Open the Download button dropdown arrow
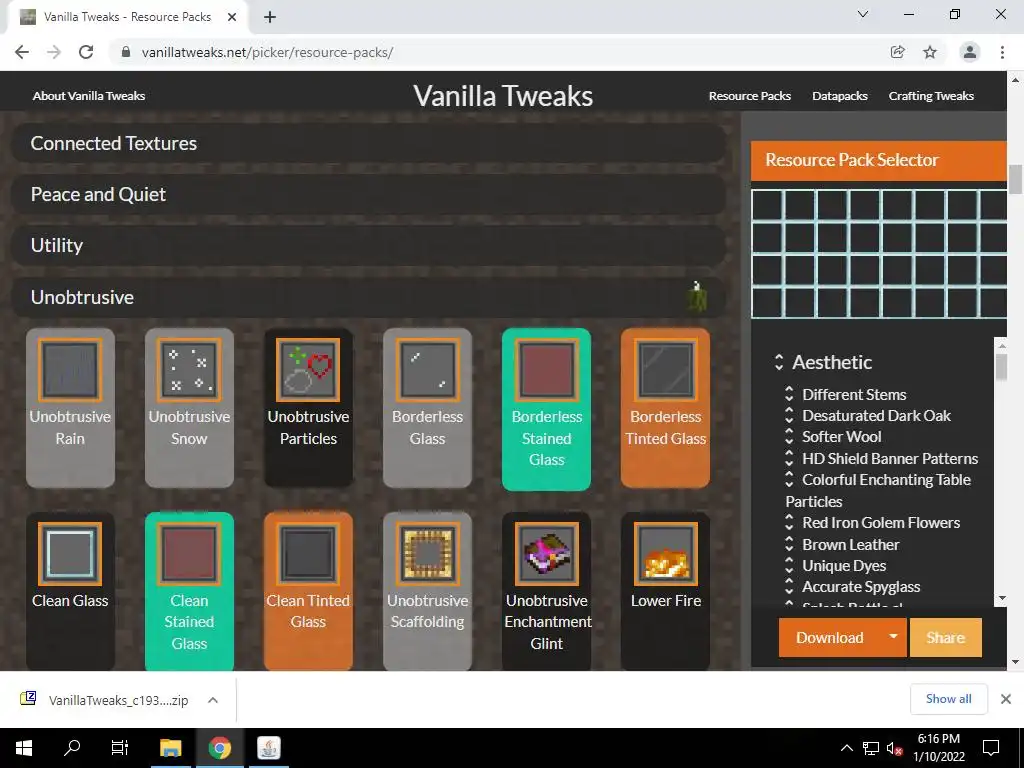The height and width of the screenshot is (768, 1024). pos(893,637)
